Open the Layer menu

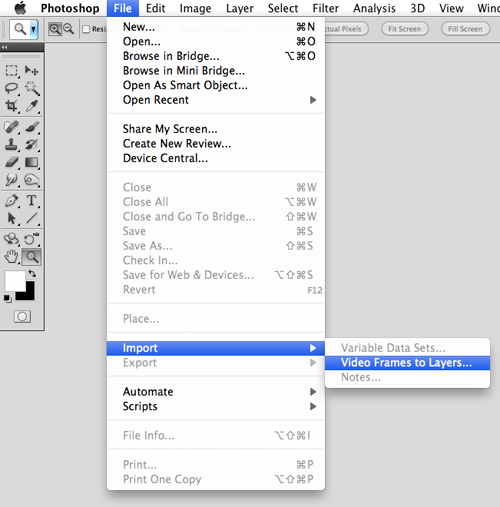point(240,8)
